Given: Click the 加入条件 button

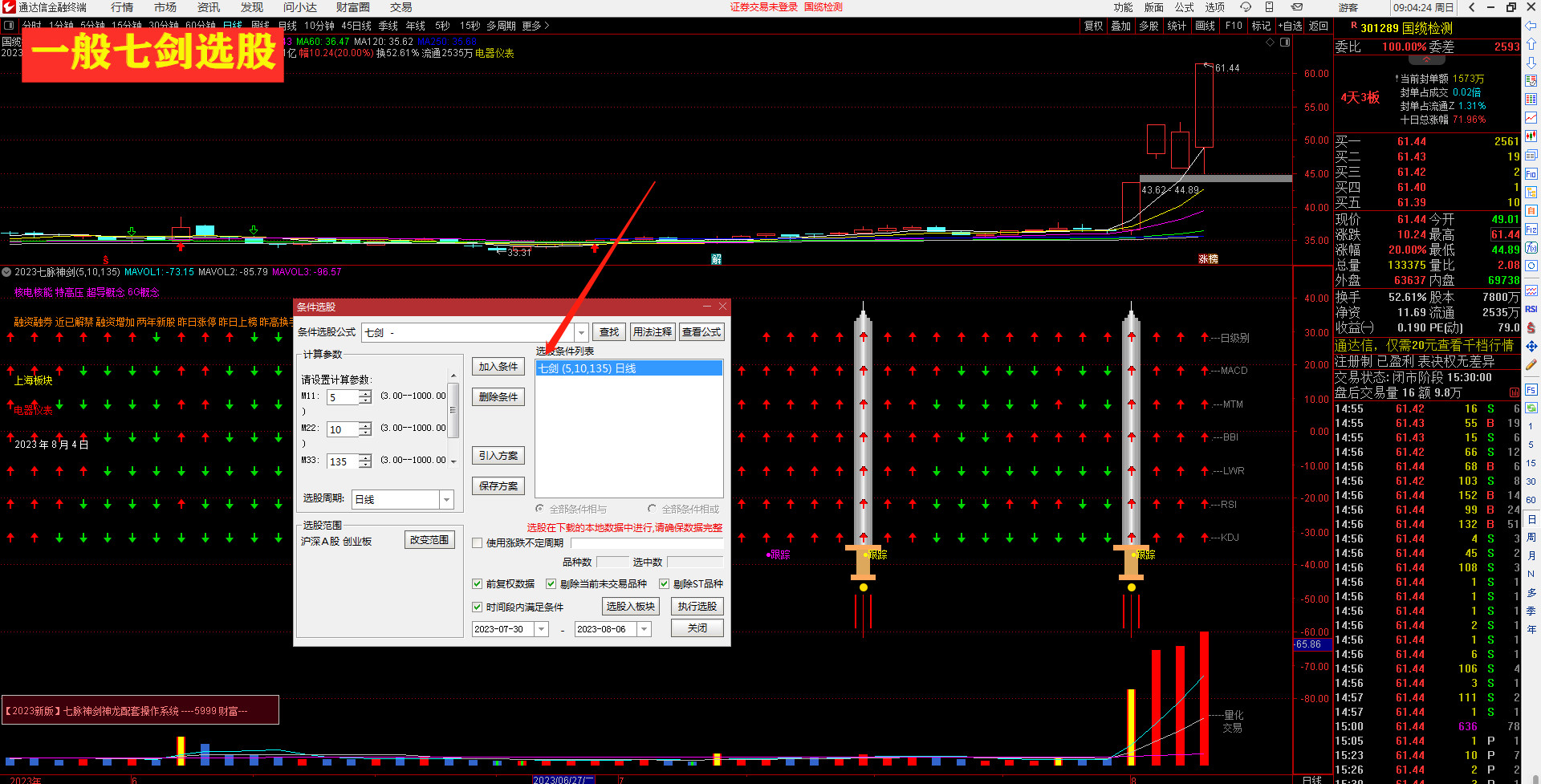Looking at the screenshot, I should coord(498,367).
